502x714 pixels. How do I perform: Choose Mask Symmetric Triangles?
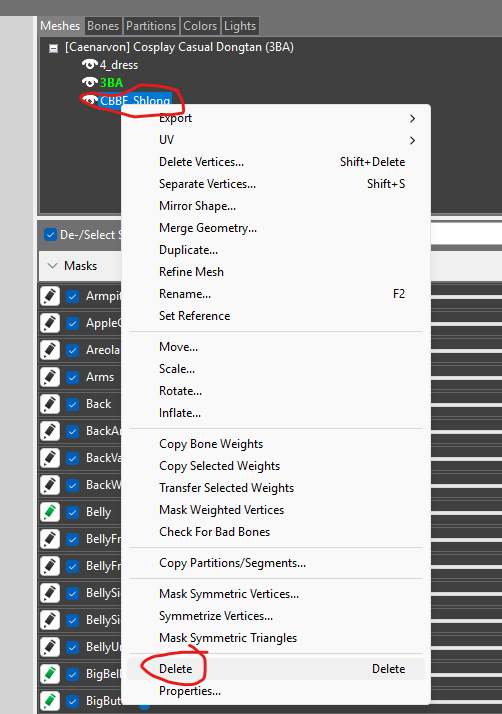pos(276,638)
